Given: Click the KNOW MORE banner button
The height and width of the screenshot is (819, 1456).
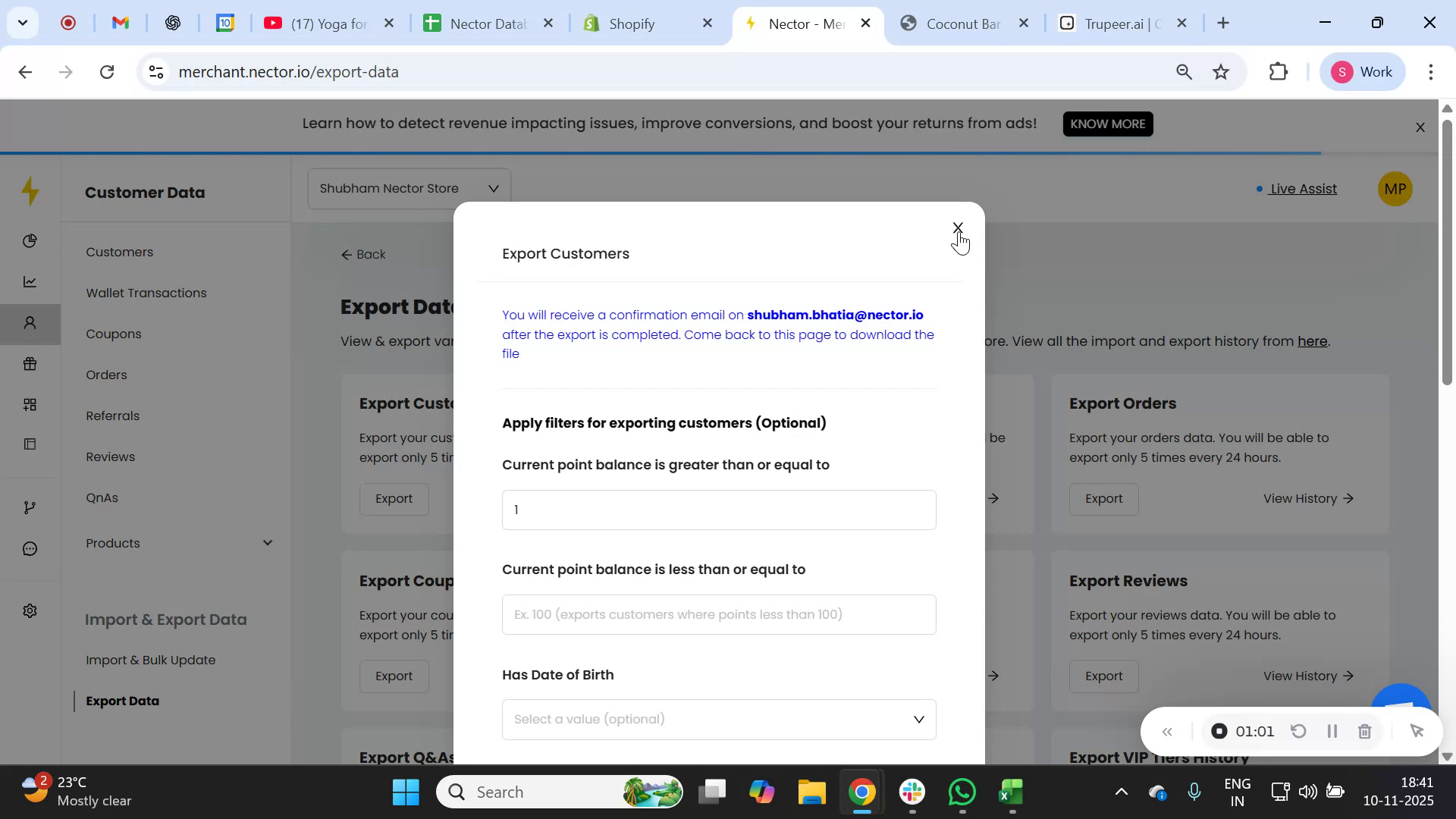Looking at the screenshot, I should point(1107,124).
